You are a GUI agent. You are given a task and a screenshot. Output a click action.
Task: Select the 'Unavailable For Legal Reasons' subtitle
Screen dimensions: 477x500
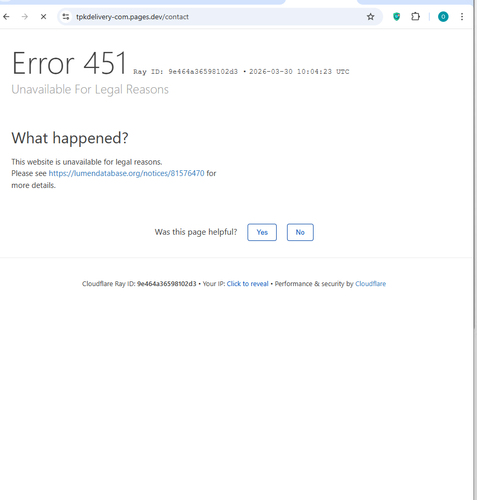click(90, 90)
